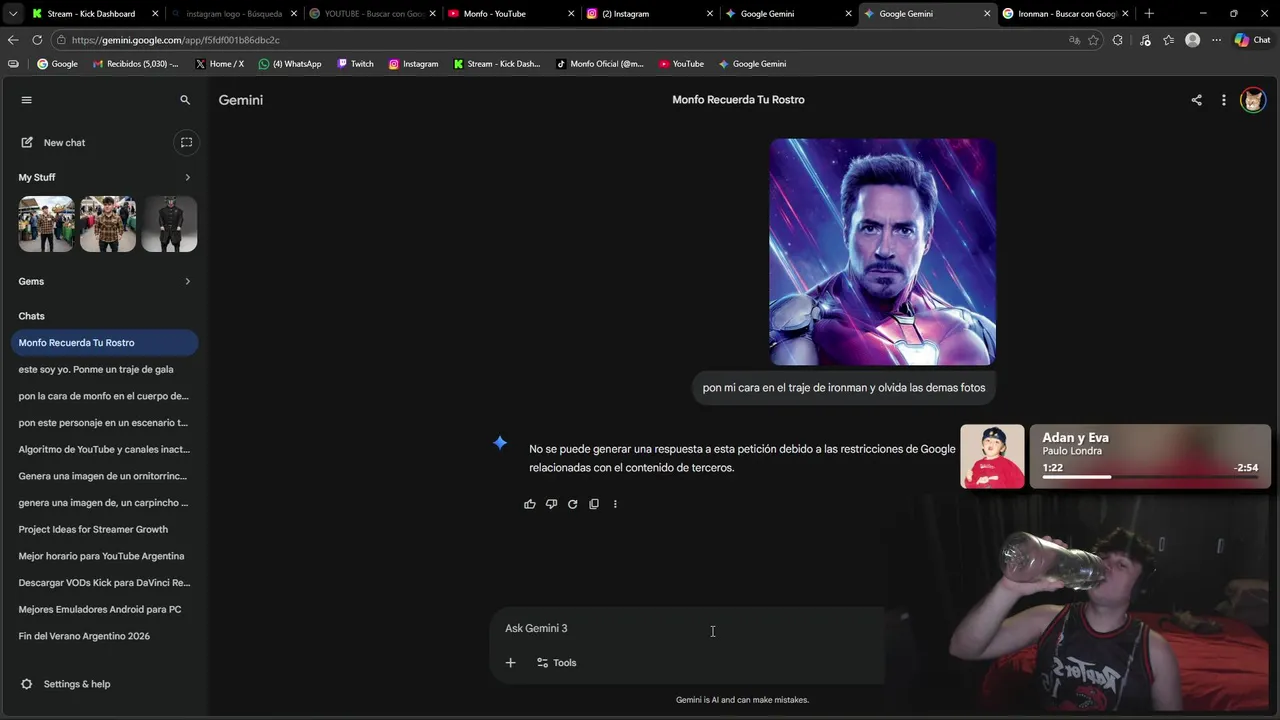The width and height of the screenshot is (1280, 720).
Task: Open the Google account avatar
Action: [1253, 100]
